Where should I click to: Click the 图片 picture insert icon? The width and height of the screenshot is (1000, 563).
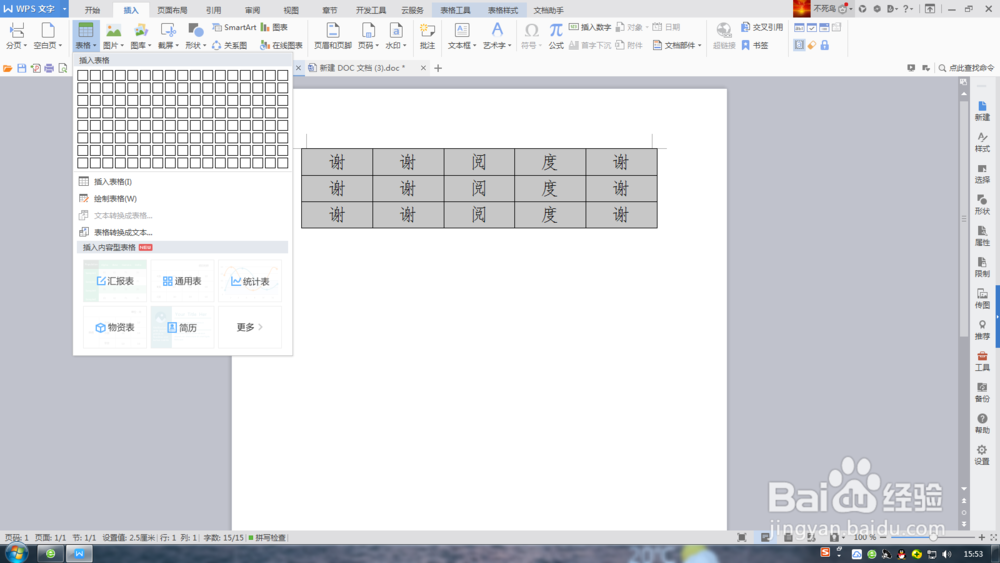click(113, 31)
